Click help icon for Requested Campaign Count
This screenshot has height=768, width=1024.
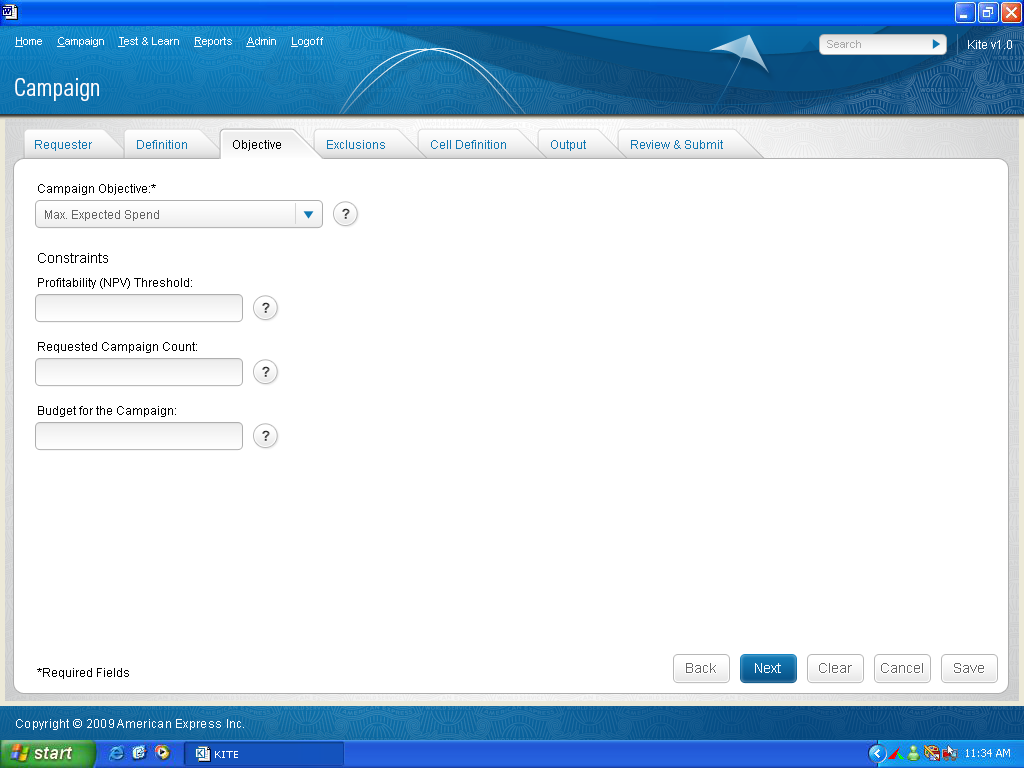(265, 372)
